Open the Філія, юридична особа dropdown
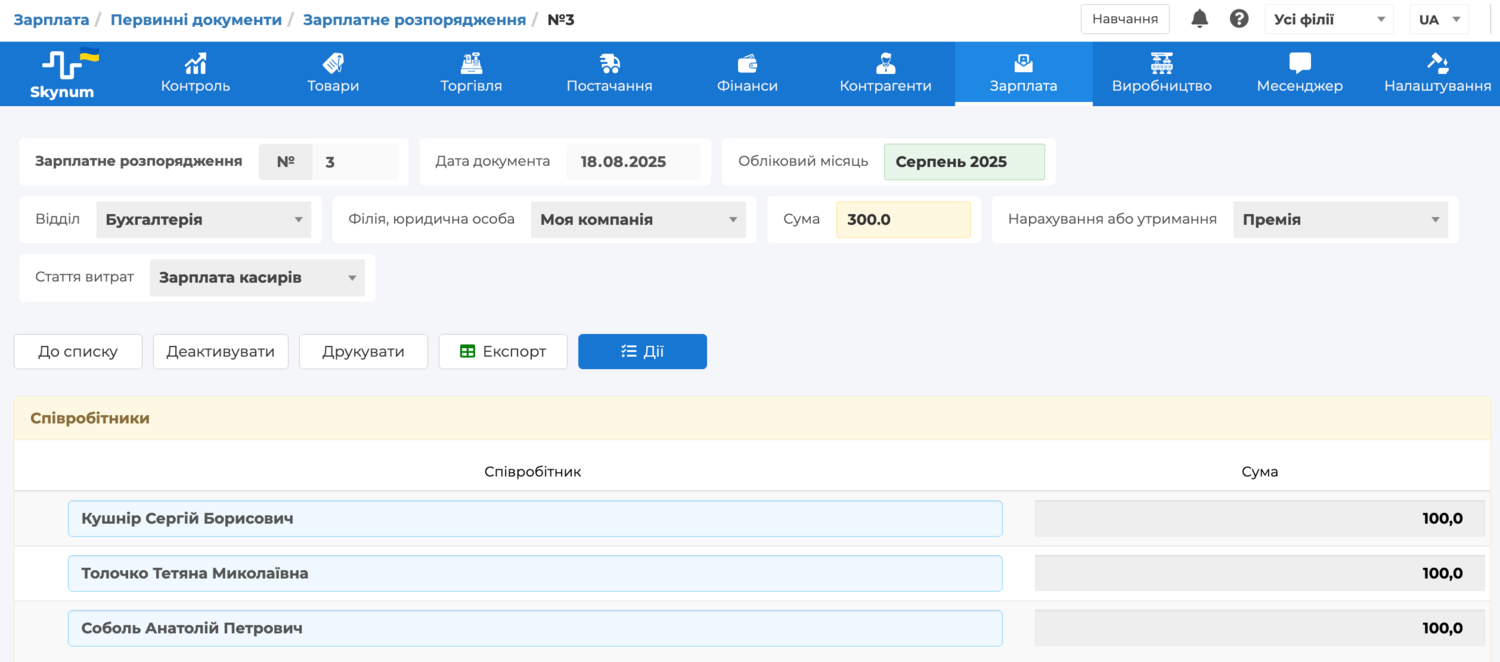Screen dimensions: 1500x662 coord(638,220)
